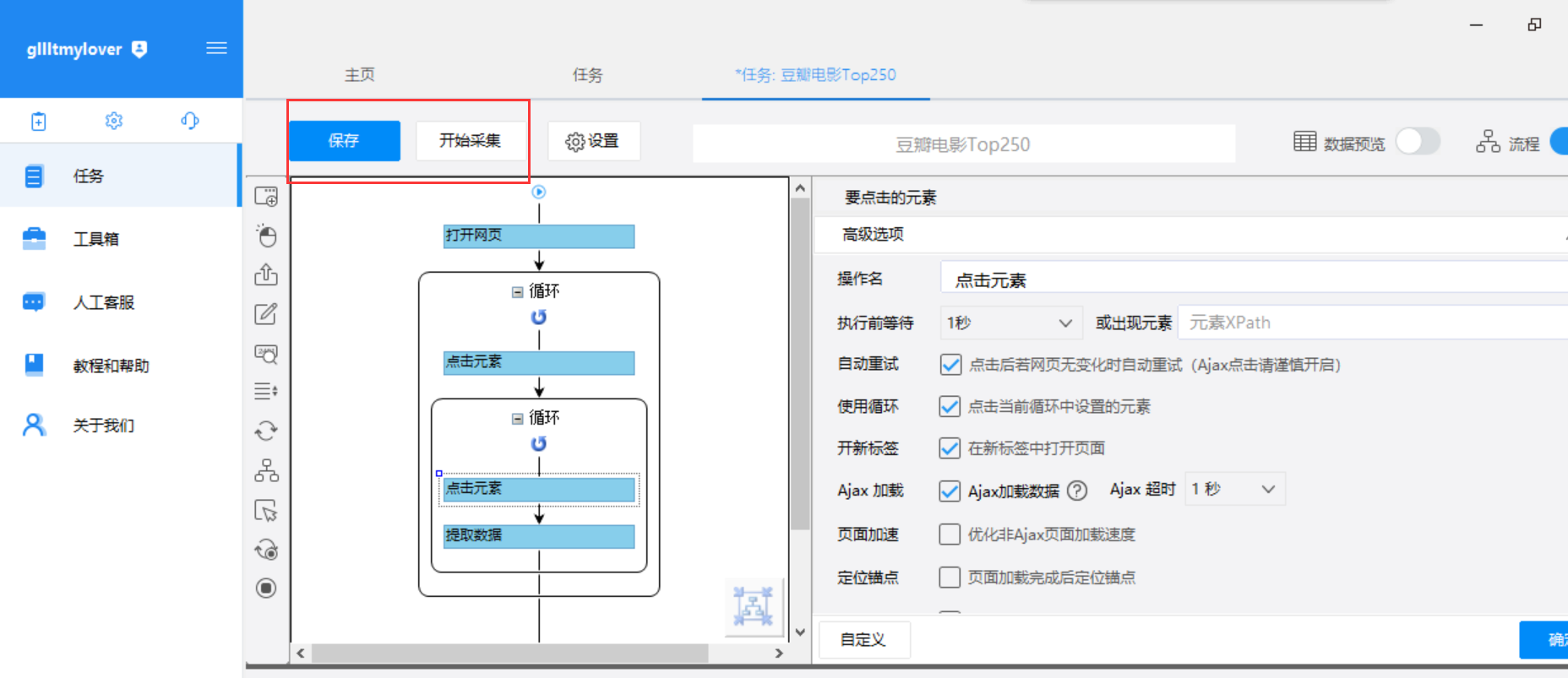This screenshot has height=678, width=1568.
Task: Select the loop arrows tool
Action: 266,431
